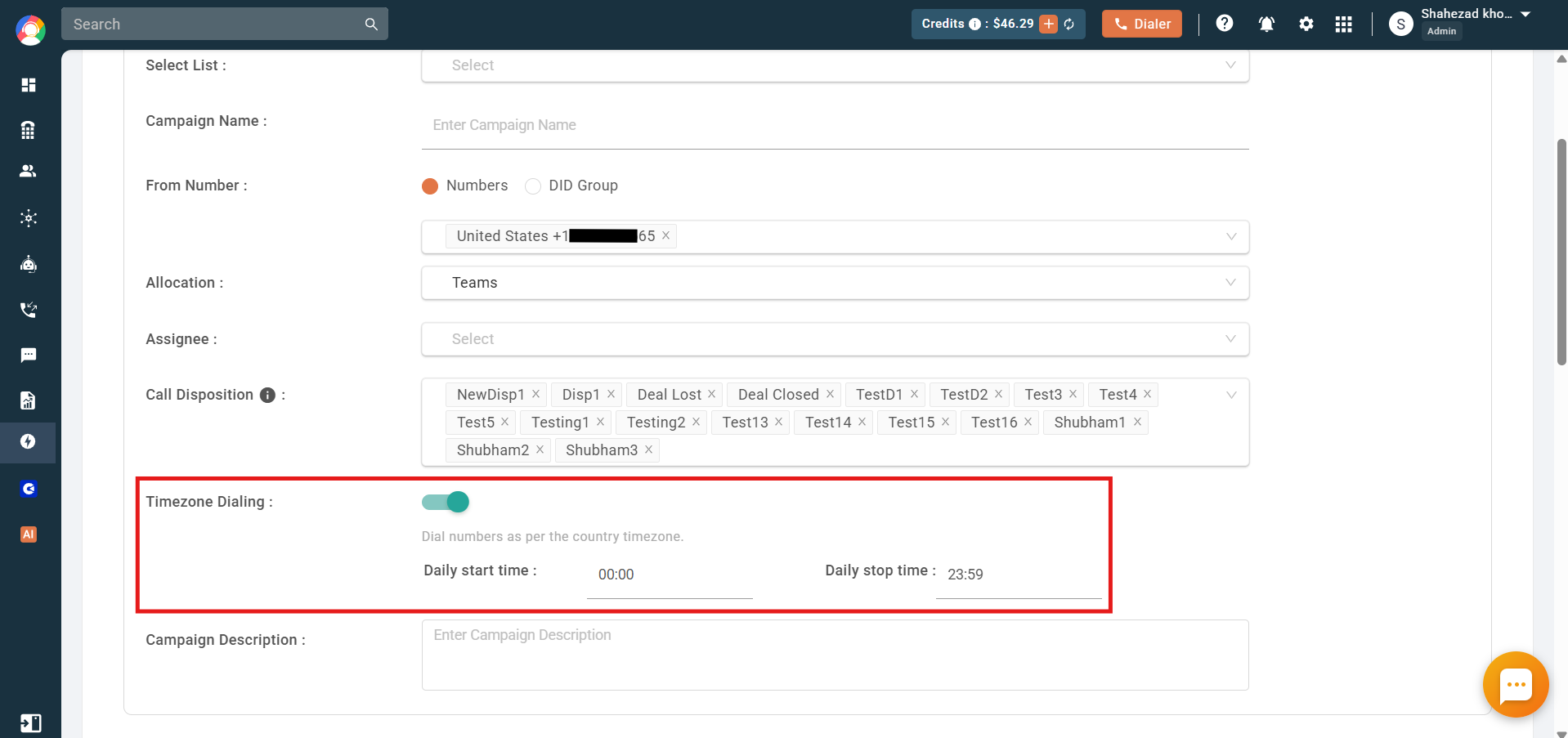Open the contacts people icon in sidebar
This screenshot has width=1568, height=738.
(x=29, y=171)
